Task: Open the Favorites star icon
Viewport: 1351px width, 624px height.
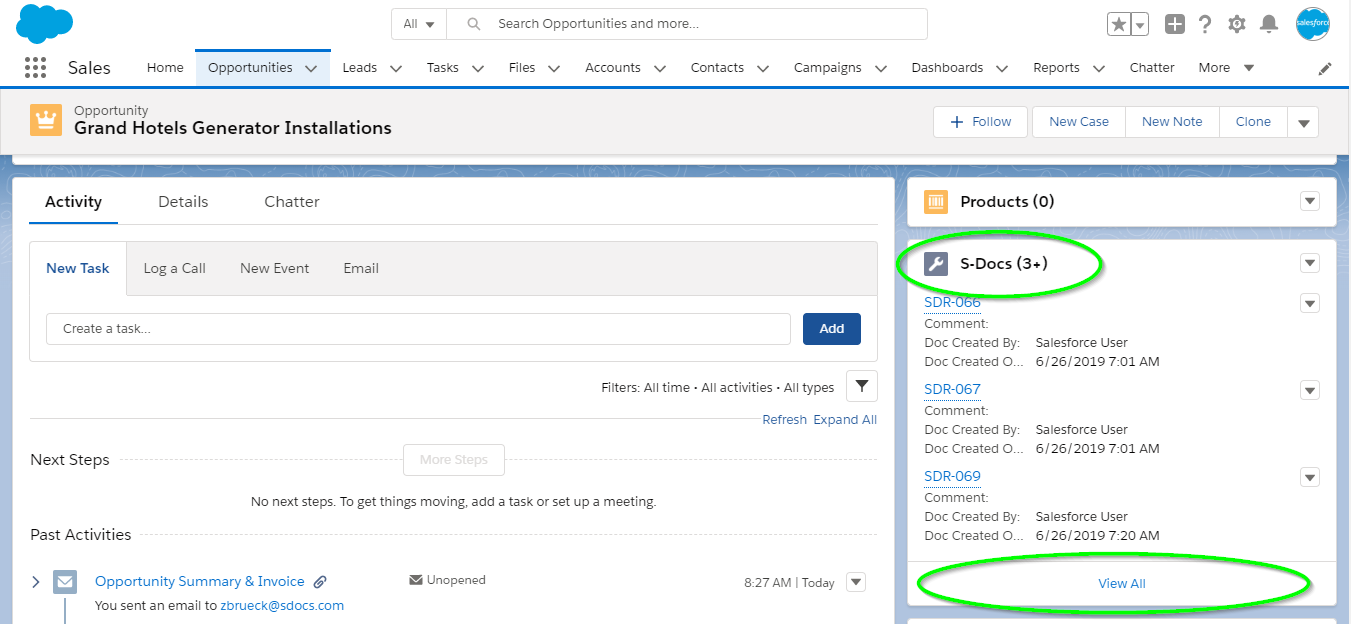Action: [x=1118, y=24]
